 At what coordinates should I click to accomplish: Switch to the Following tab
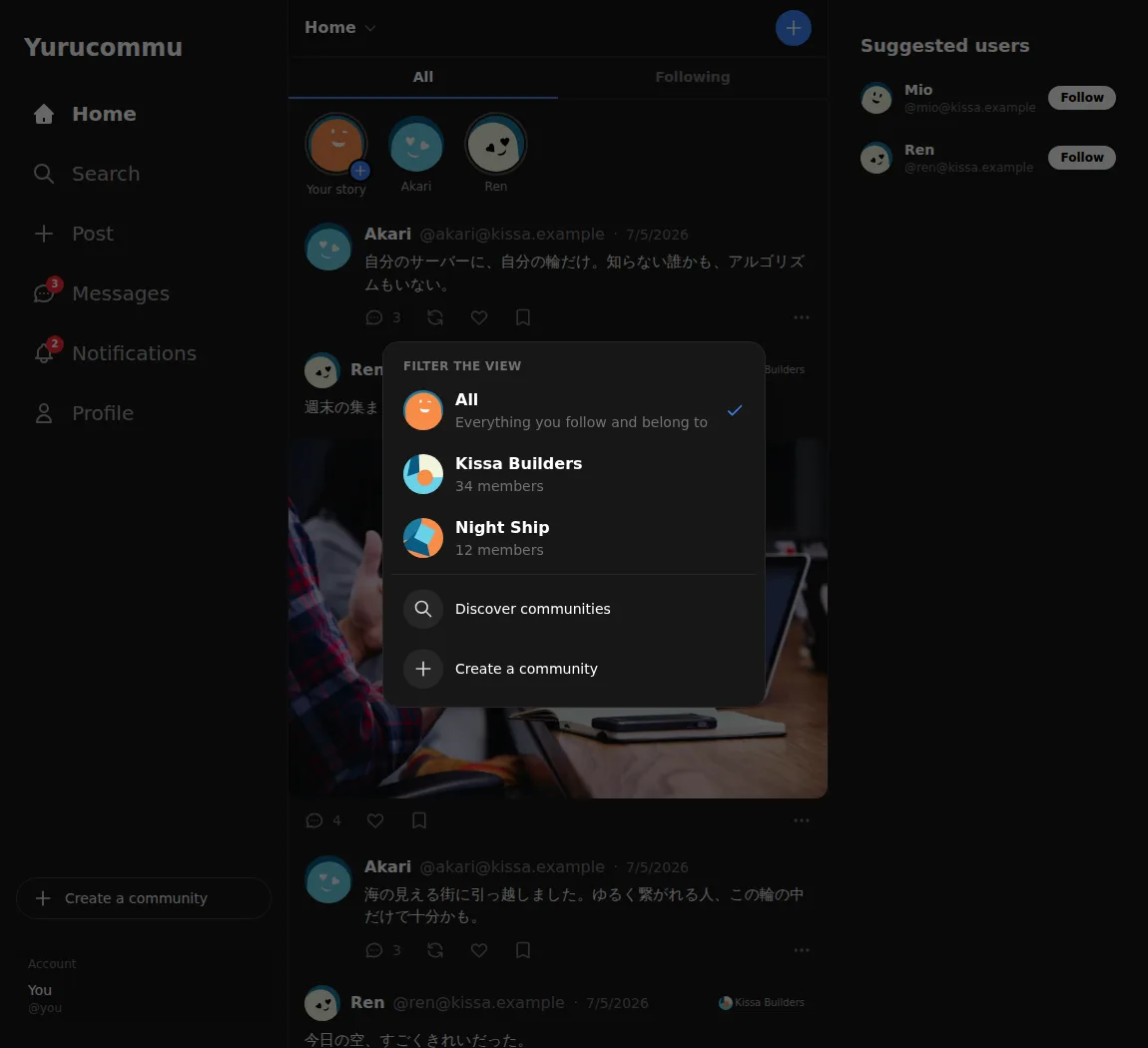click(693, 77)
